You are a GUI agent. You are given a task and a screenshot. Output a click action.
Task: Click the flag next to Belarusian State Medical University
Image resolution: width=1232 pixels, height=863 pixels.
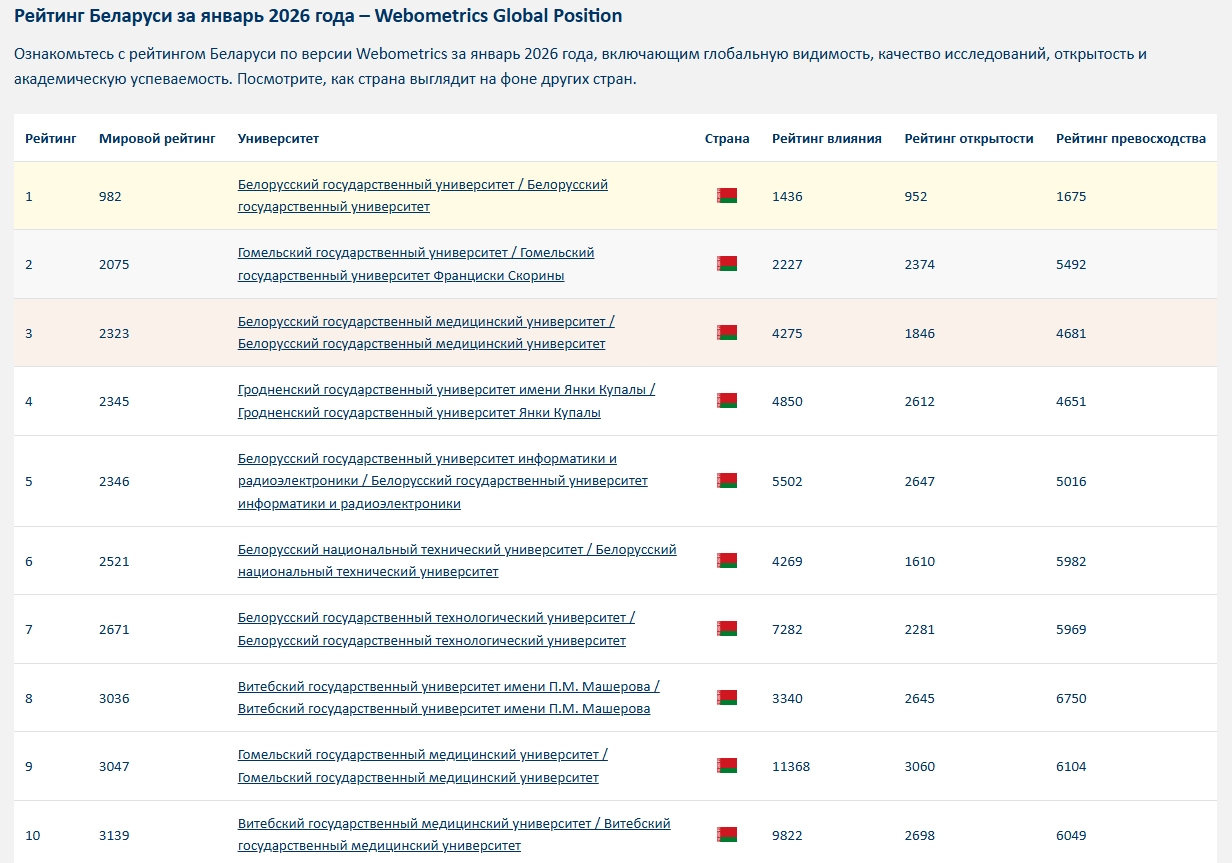pyautogui.click(x=726, y=333)
